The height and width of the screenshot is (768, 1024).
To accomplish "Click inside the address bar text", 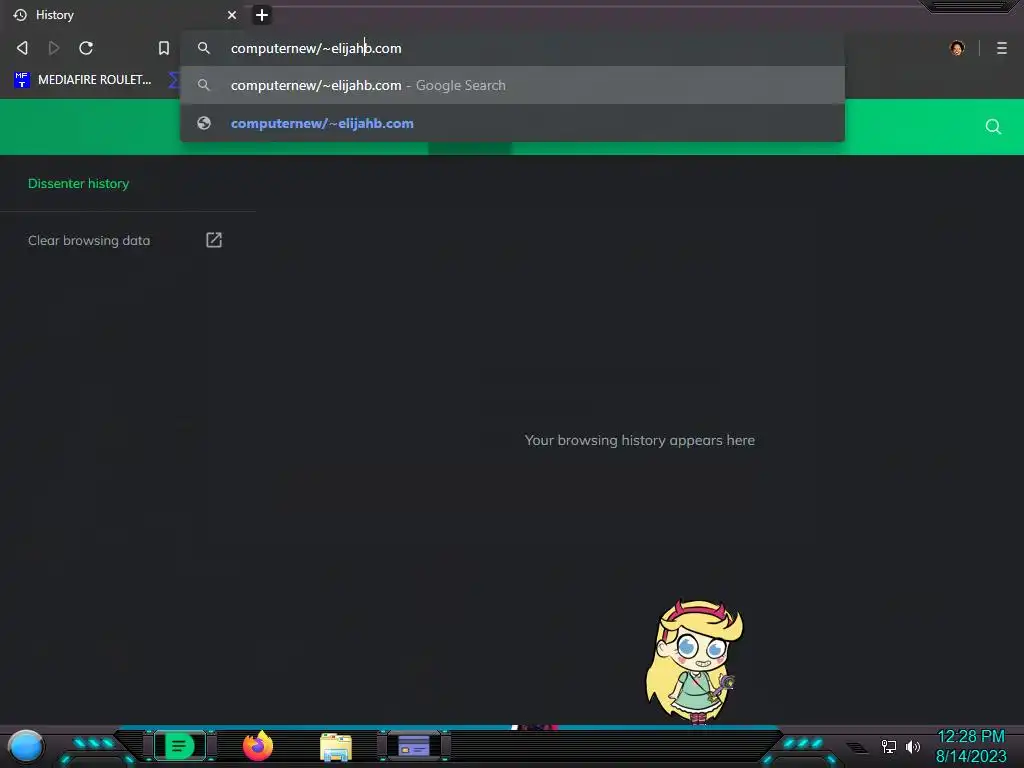I will pos(316,48).
